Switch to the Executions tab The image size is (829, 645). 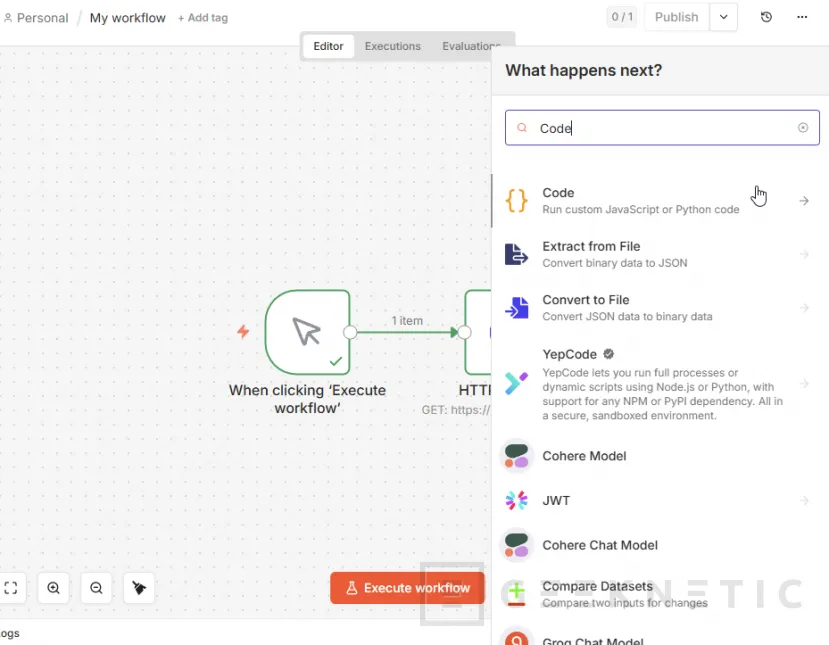tap(392, 46)
